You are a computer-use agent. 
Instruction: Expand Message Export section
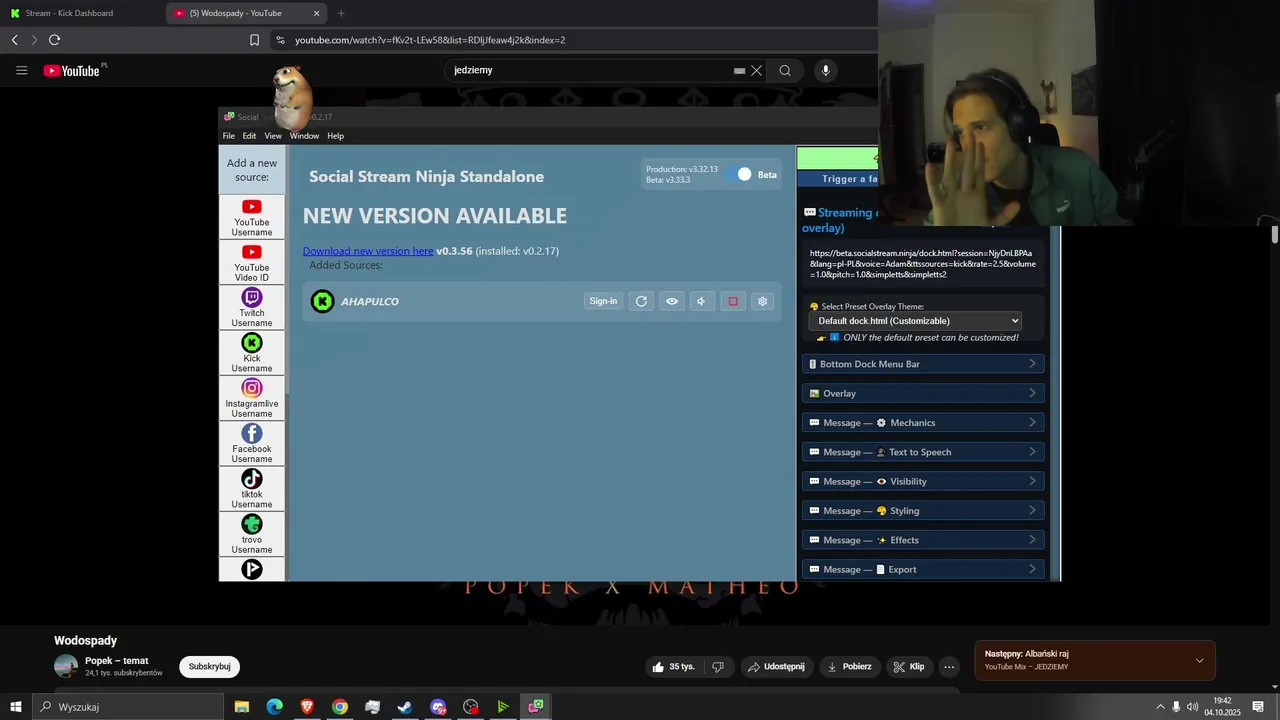tap(923, 569)
